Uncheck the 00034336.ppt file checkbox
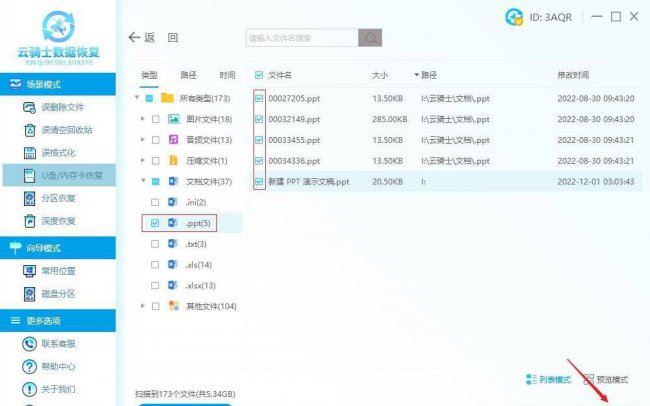 tap(259, 161)
